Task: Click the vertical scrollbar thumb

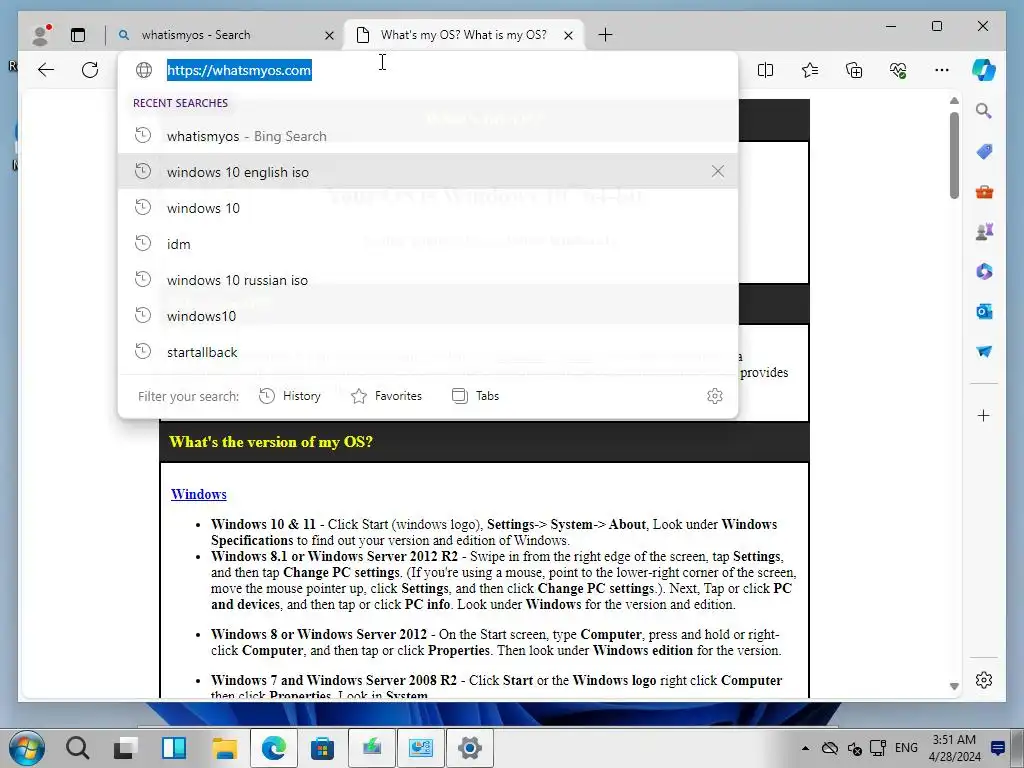Action: (x=954, y=155)
